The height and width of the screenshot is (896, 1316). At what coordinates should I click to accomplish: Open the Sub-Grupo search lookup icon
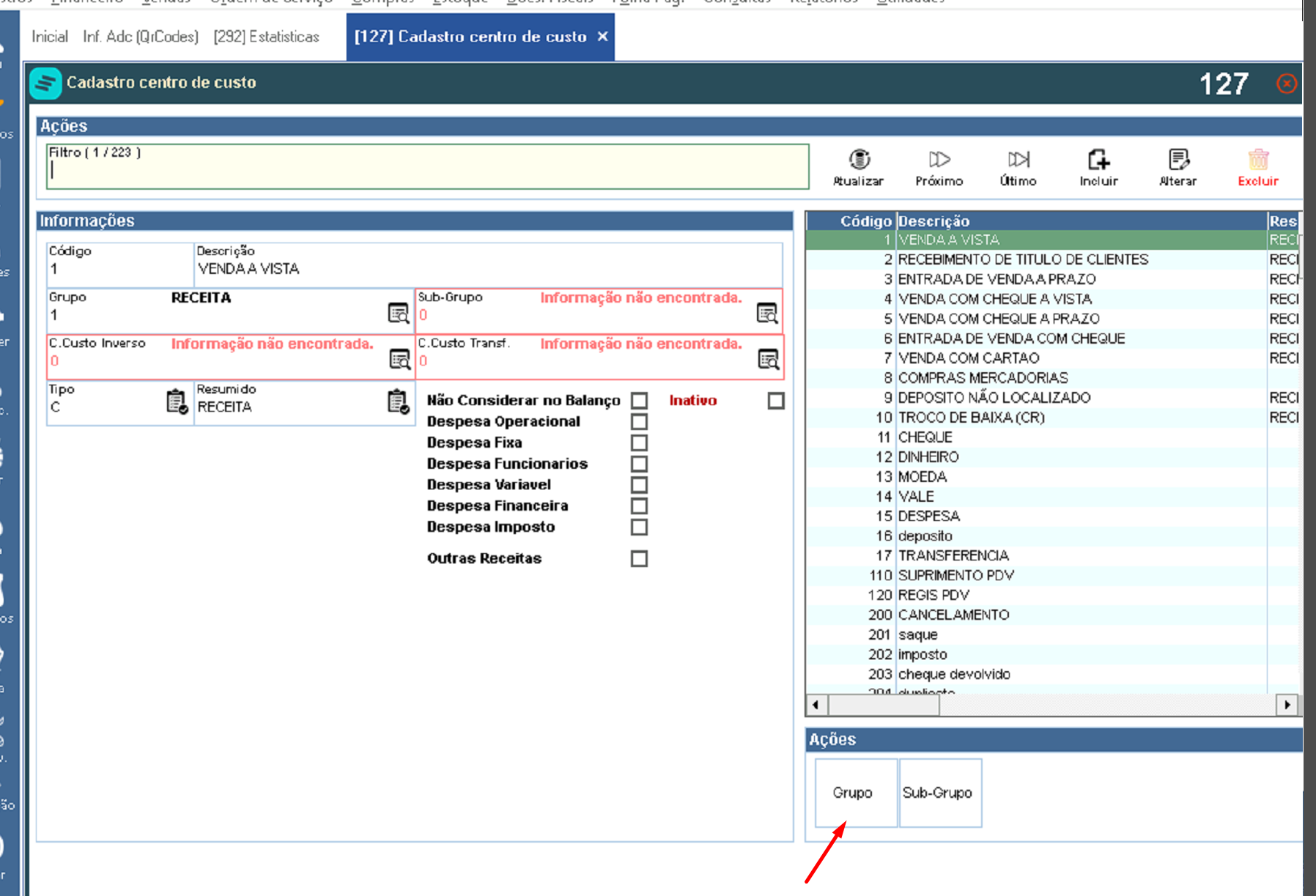coord(767,314)
